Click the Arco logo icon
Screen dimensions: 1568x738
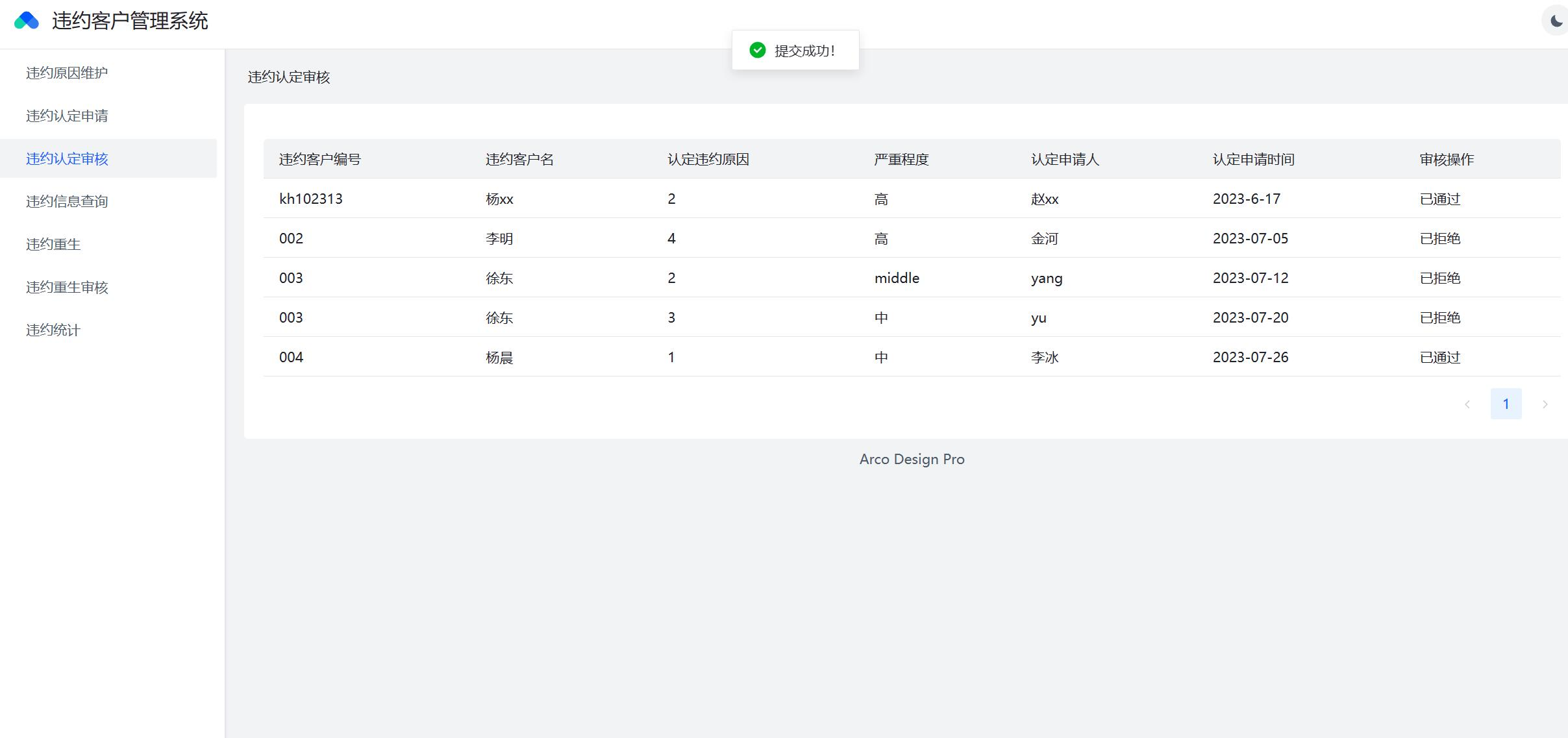pos(27,21)
